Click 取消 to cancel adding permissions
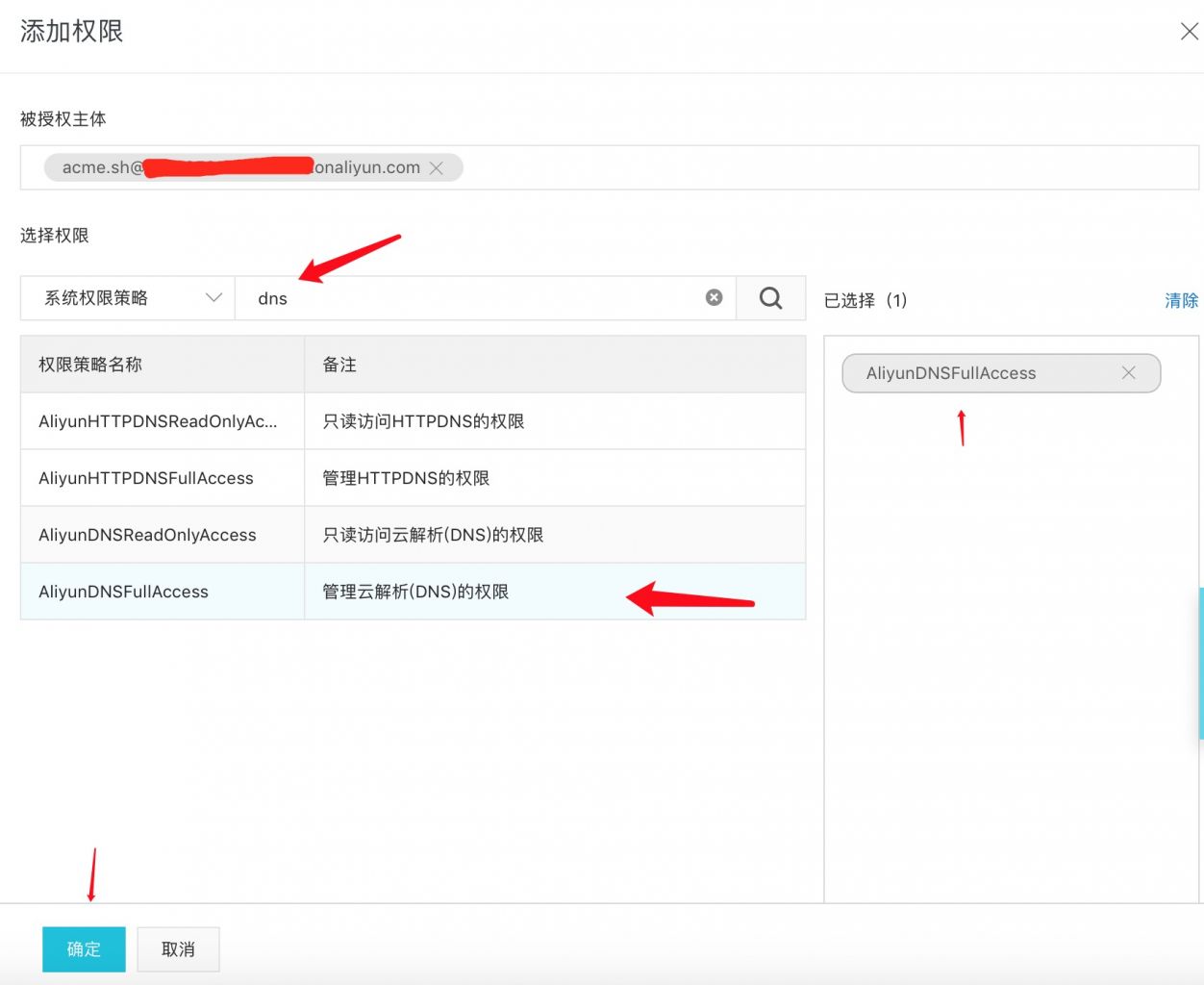 [178, 948]
